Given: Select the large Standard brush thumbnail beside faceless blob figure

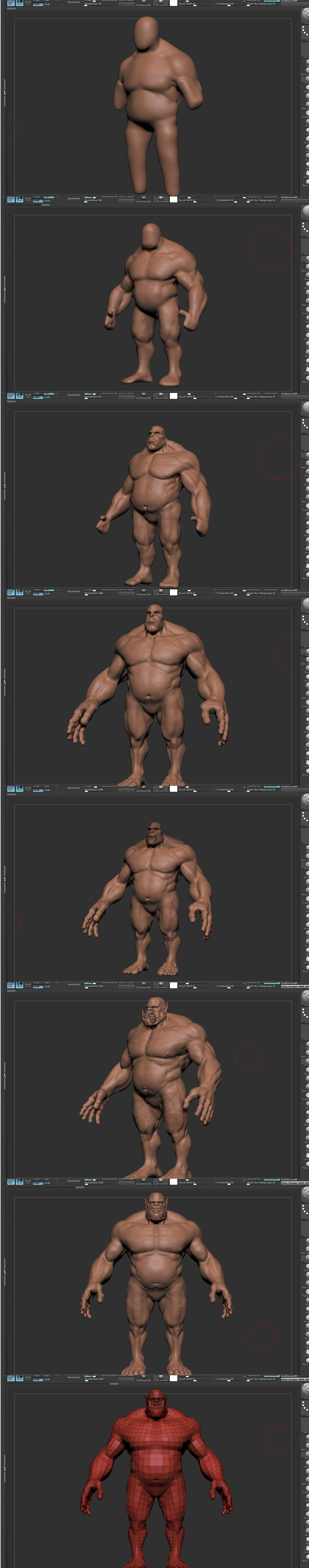Looking at the screenshot, I should pos(304,15).
